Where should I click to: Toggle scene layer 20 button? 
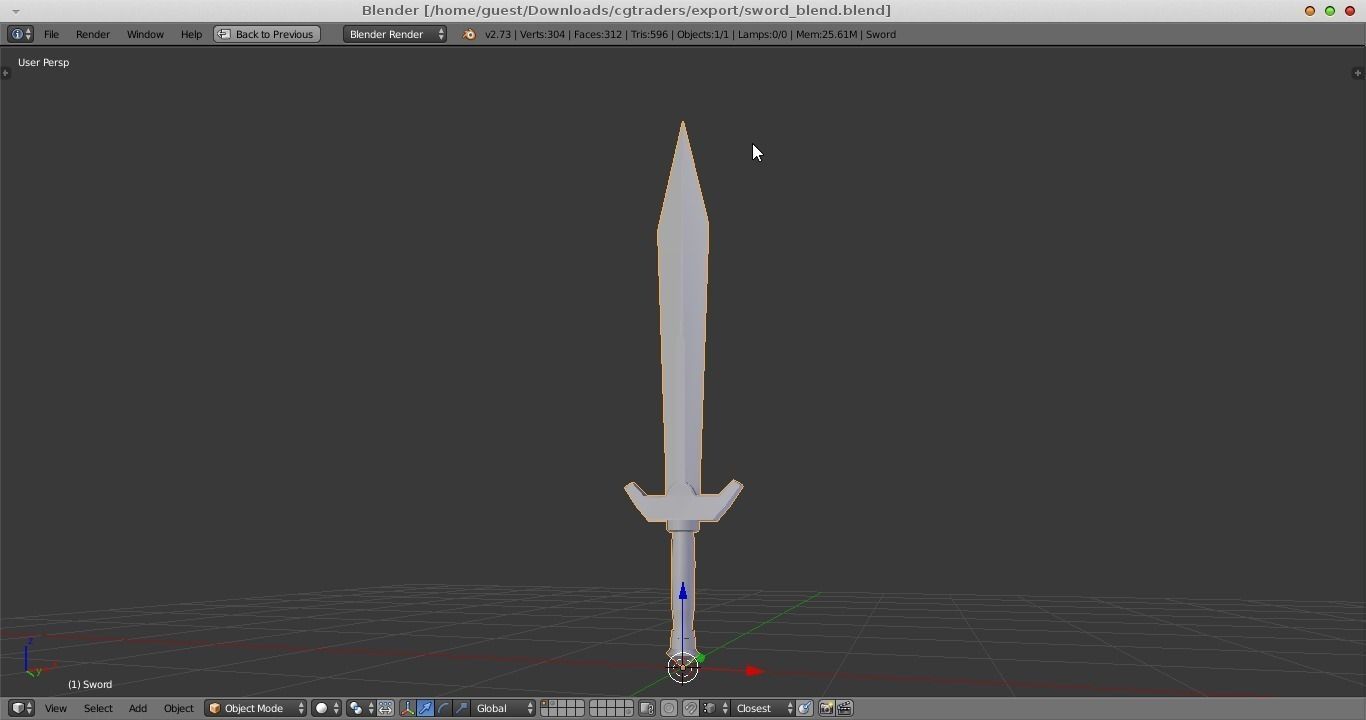pos(630,712)
